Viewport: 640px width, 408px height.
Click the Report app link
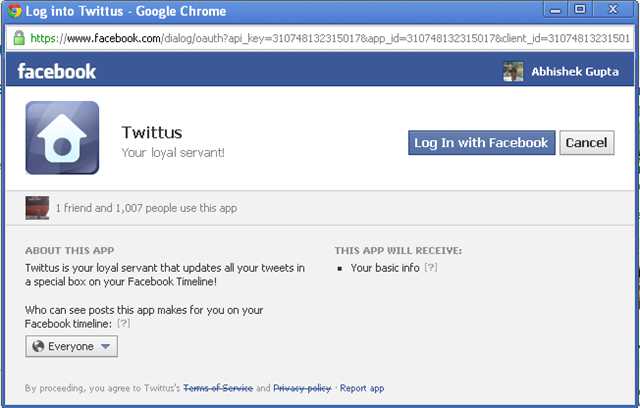pos(362,388)
